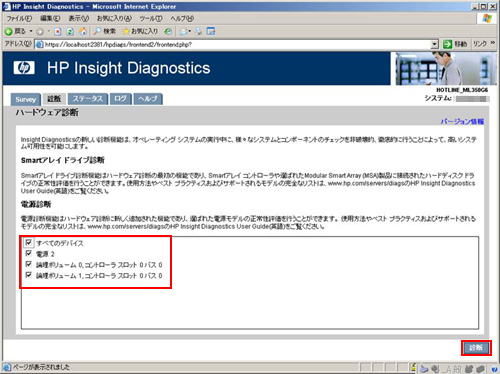Click the Forward arrow button
This screenshot has width=500, height=374.
pyautogui.click(x=40, y=32)
